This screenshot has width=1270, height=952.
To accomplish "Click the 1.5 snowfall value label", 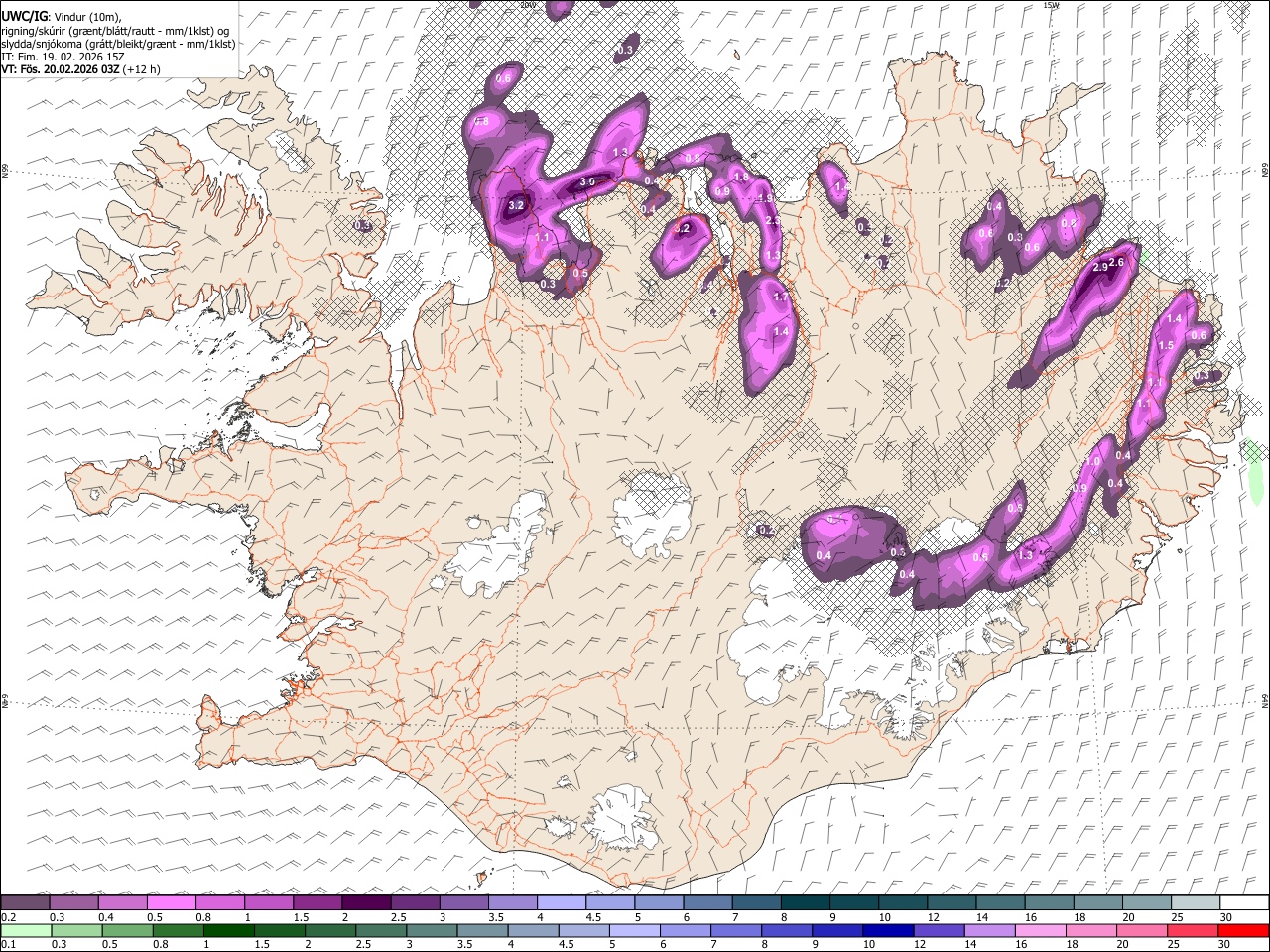I will click(x=1166, y=345).
